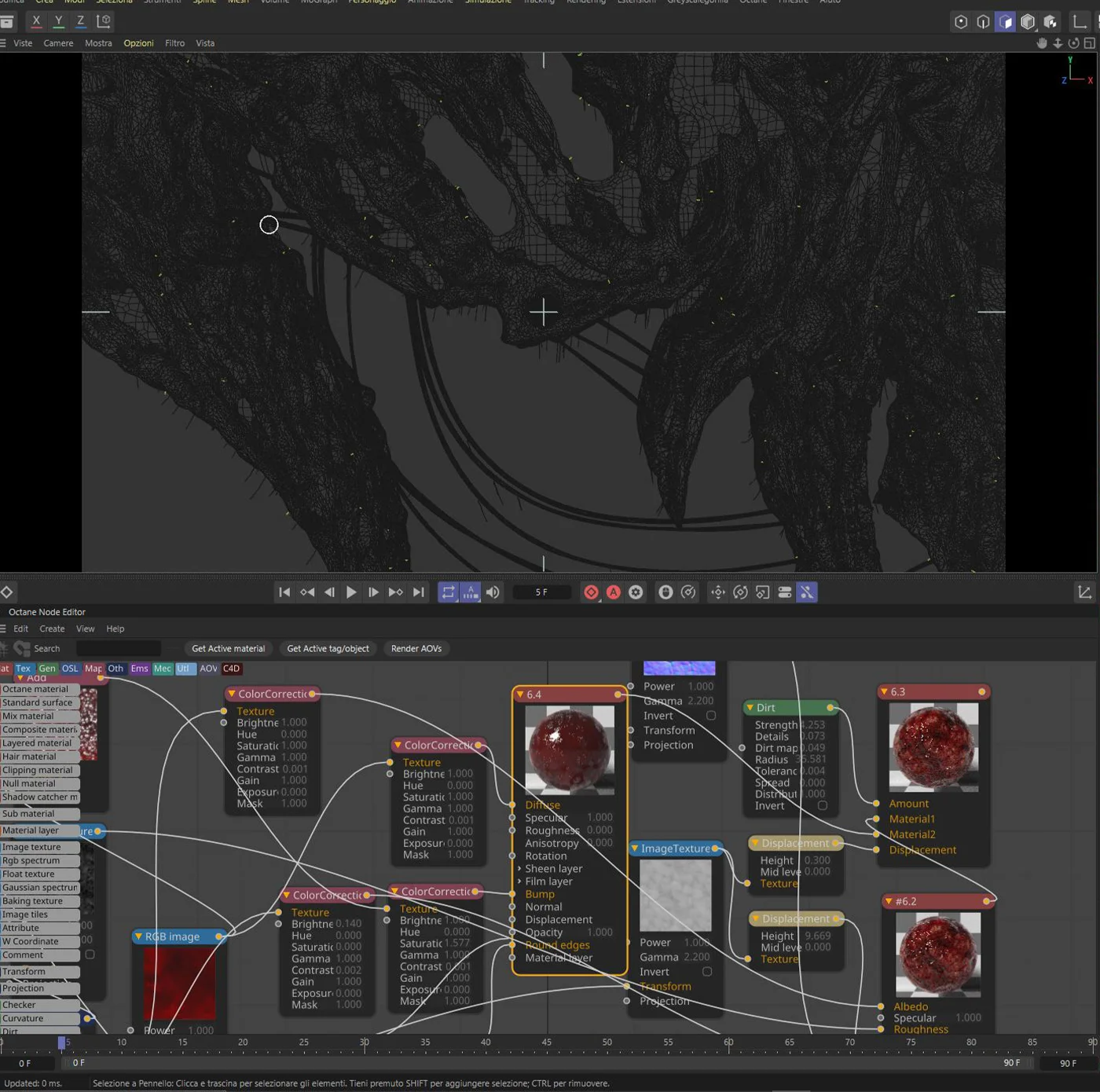1100x1092 pixels.
Task: Toggle Invert checkbox in Dirt node
Action: point(822,805)
